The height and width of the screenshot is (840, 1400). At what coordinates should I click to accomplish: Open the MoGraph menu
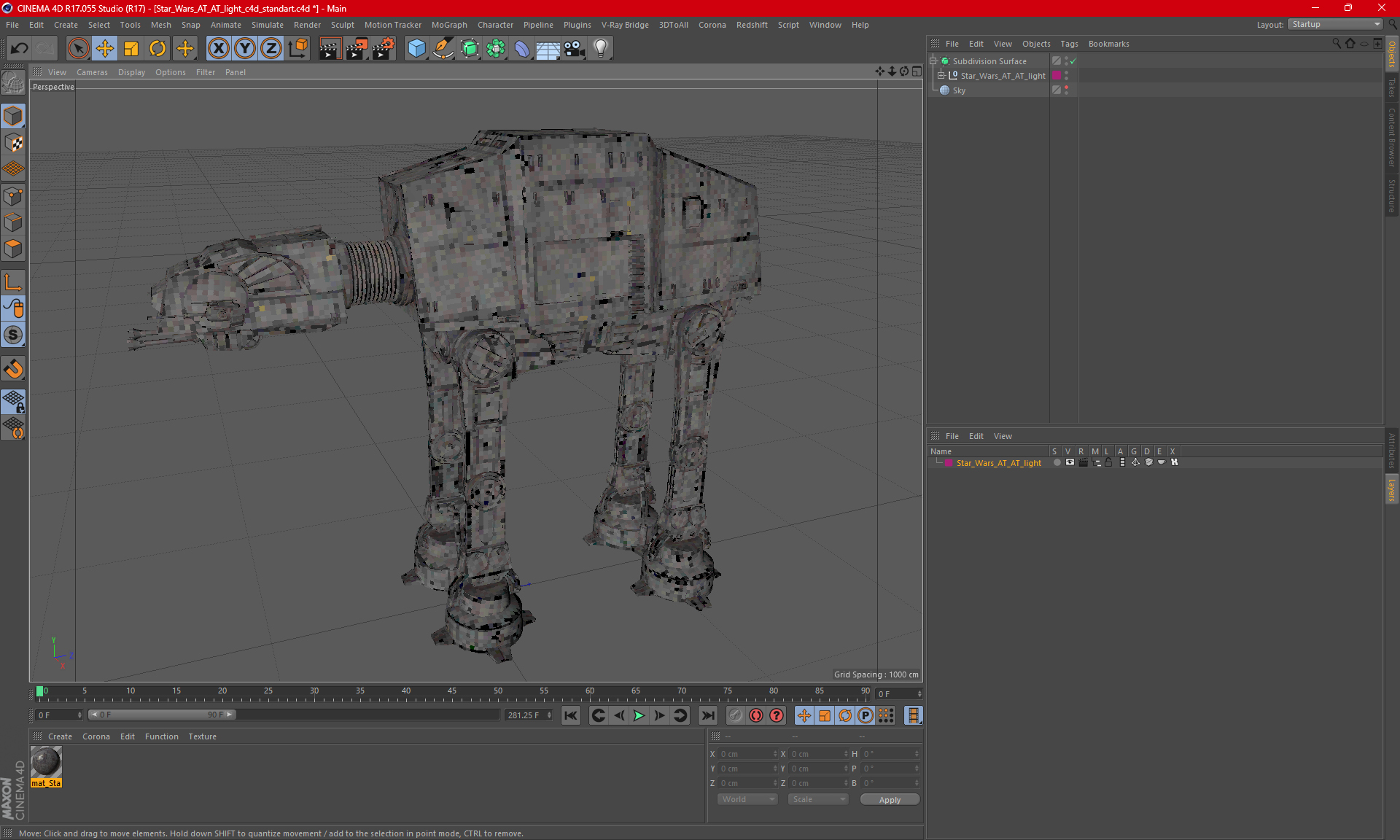(x=449, y=25)
